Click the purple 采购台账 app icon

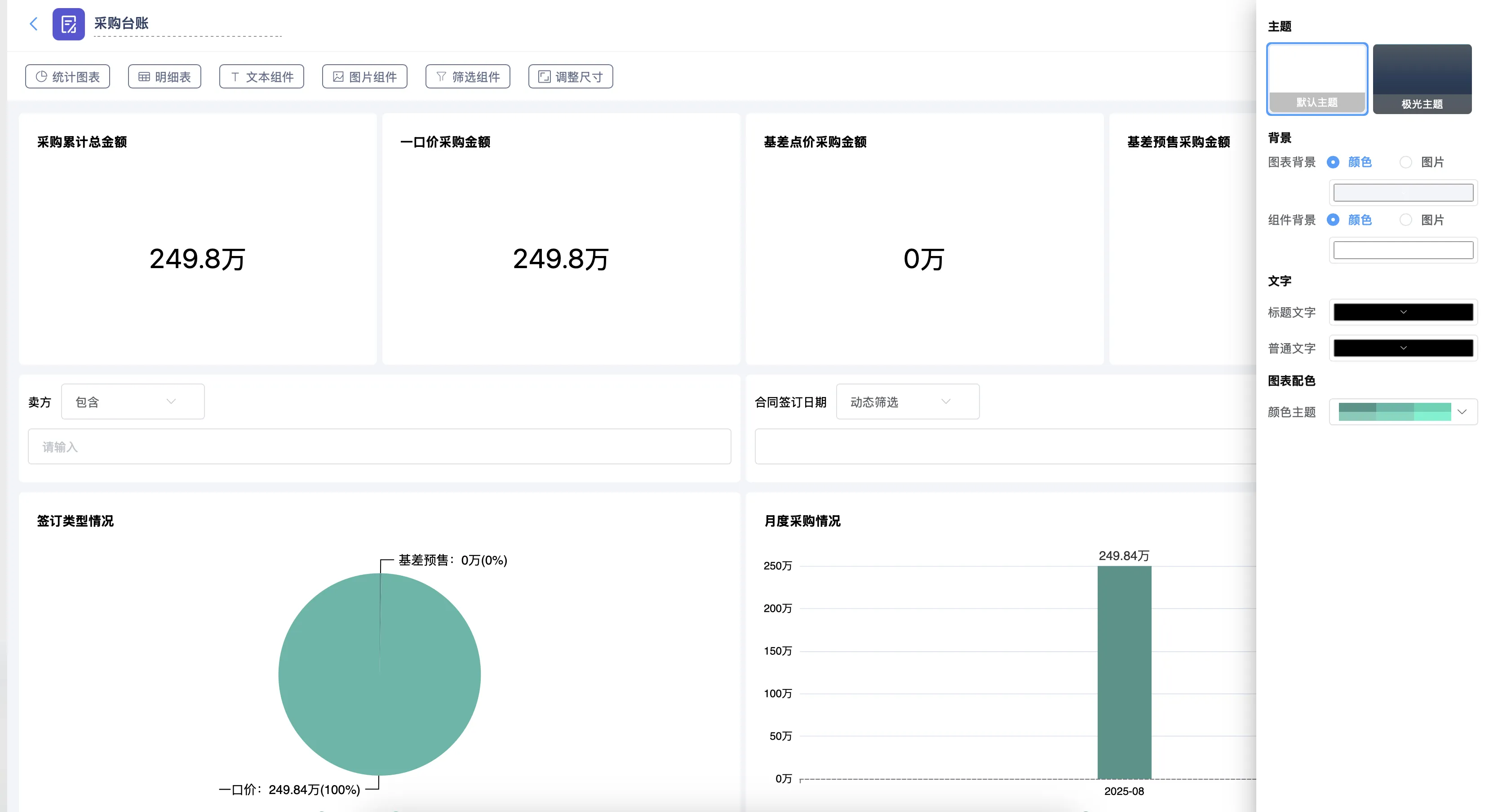click(68, 24)
